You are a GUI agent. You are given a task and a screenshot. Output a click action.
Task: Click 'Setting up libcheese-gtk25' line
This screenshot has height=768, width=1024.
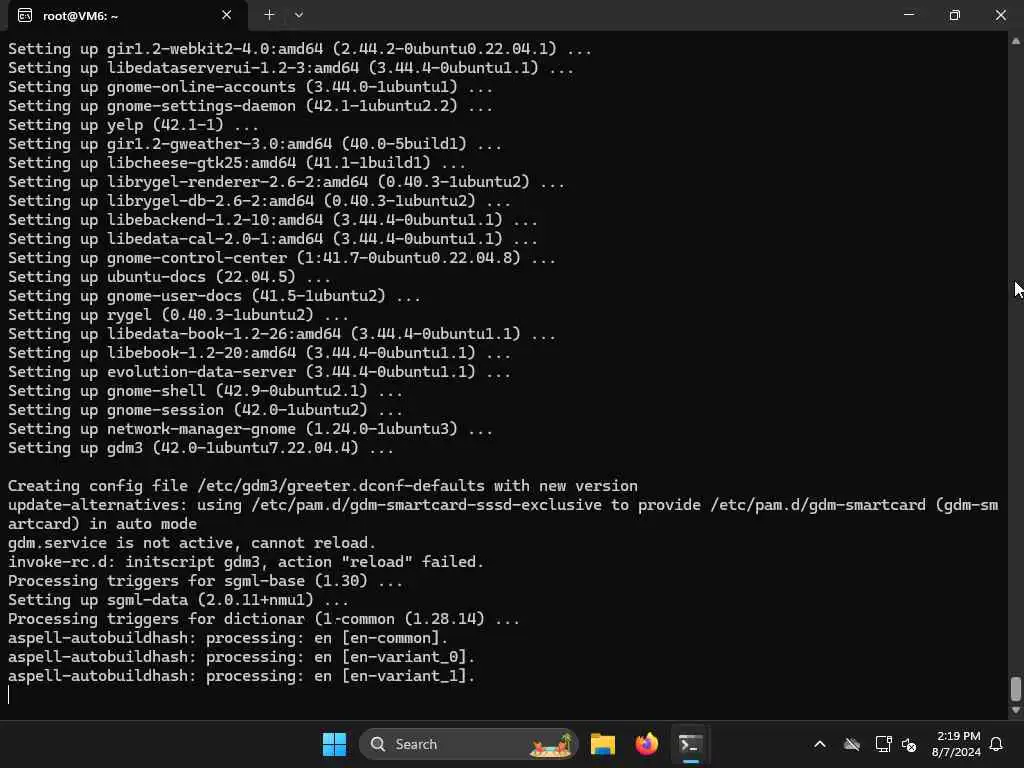(237, 163)
